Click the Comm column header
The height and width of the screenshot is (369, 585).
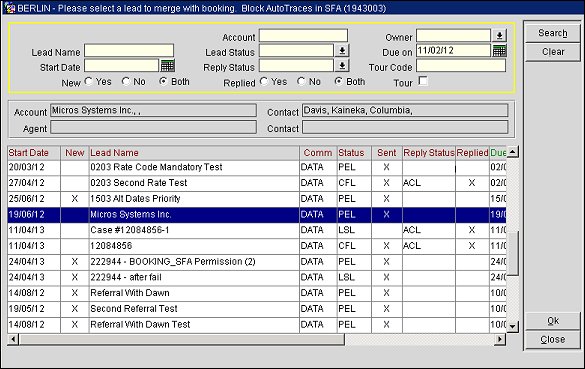click(x=318, y=153)
